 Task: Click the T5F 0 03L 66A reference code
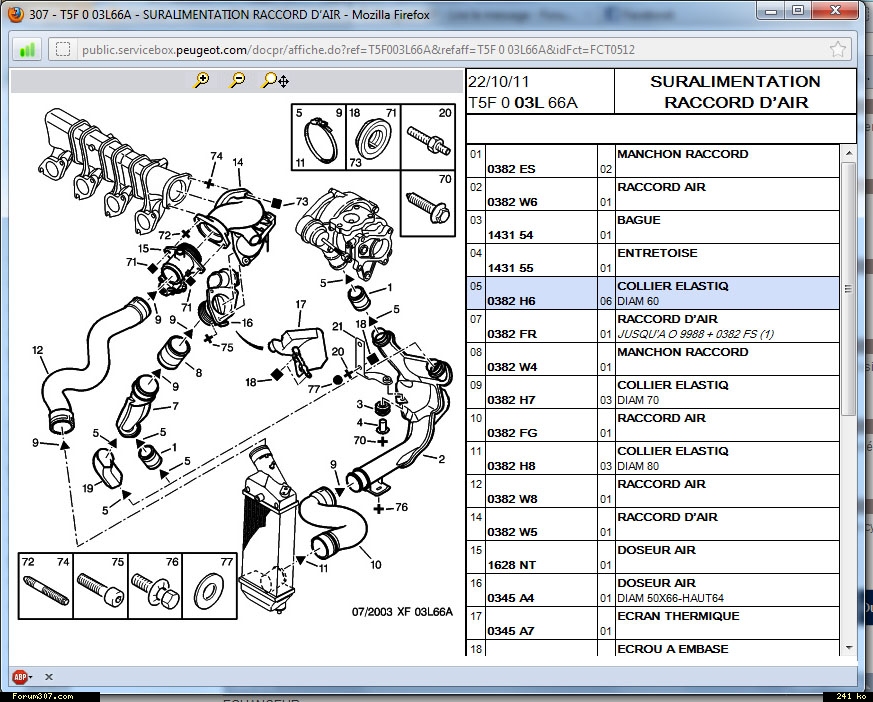click(x=523, y=103)
